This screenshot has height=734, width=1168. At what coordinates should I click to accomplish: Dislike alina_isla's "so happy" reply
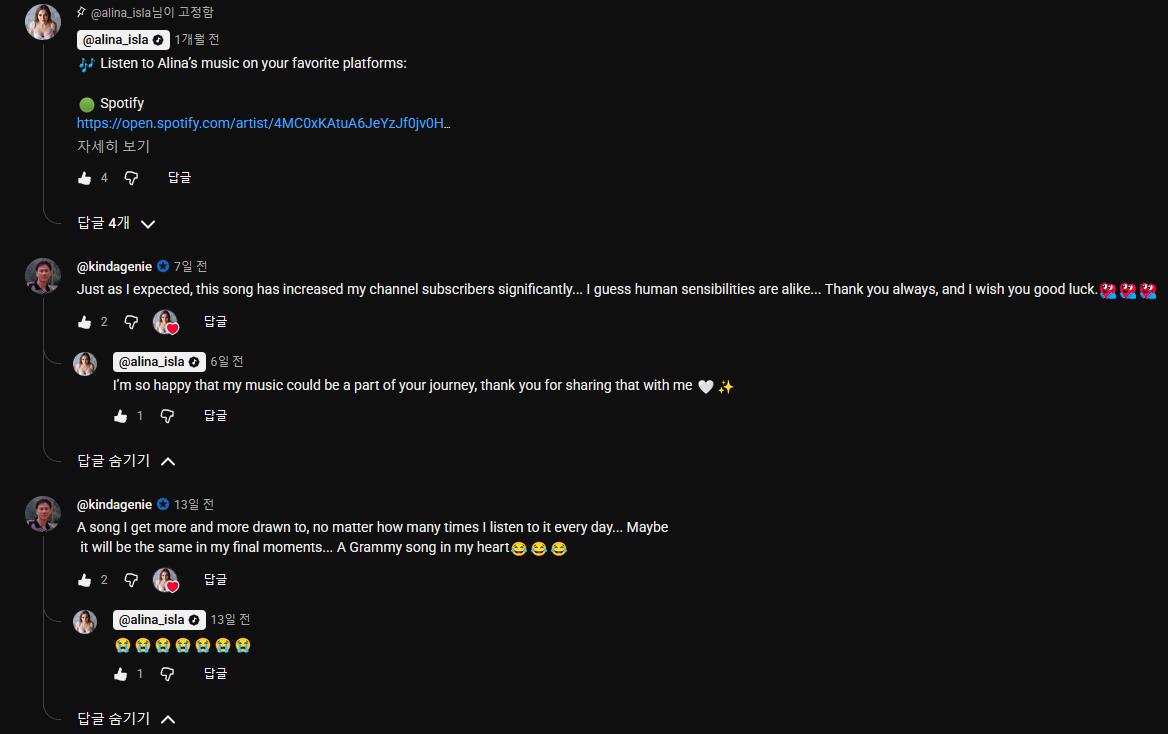[167, 416]
